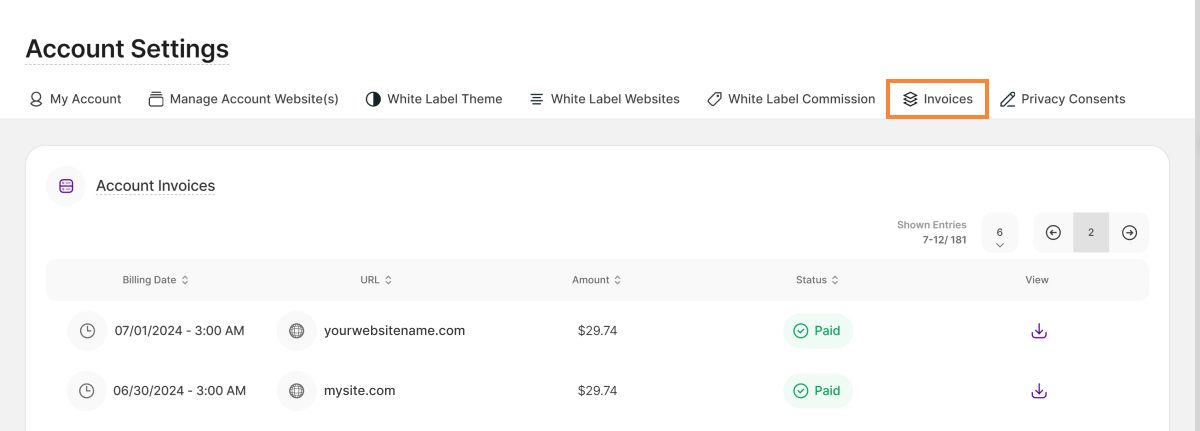The height and width of the screenshot is (431, 1200).
Task: Click globe icon beside yourwebsitename.com
Action: 296,331
